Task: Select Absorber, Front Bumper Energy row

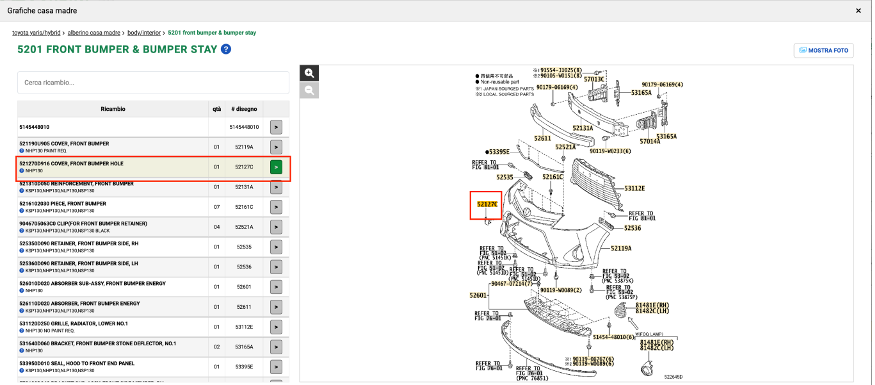Action: 153,307
